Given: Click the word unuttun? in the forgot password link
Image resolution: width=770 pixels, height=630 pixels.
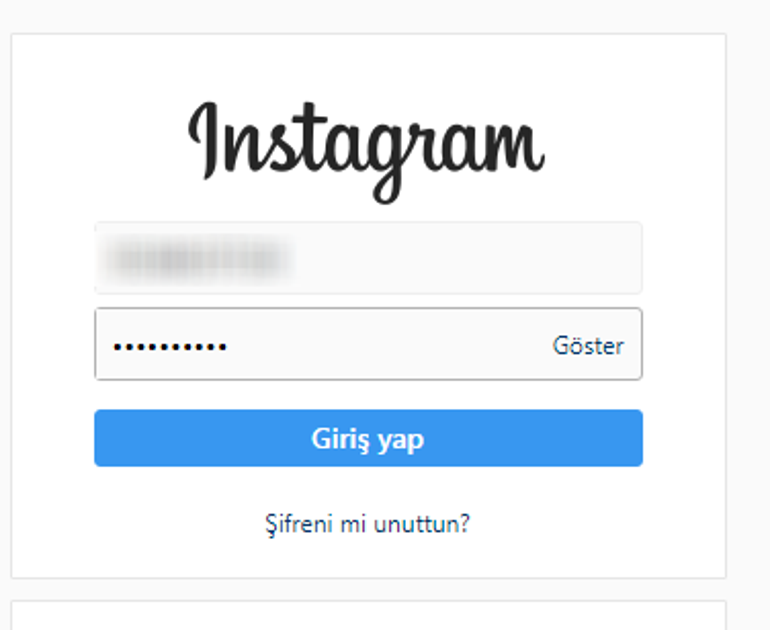Looking at the screenshot, I should tap(422, 524).
